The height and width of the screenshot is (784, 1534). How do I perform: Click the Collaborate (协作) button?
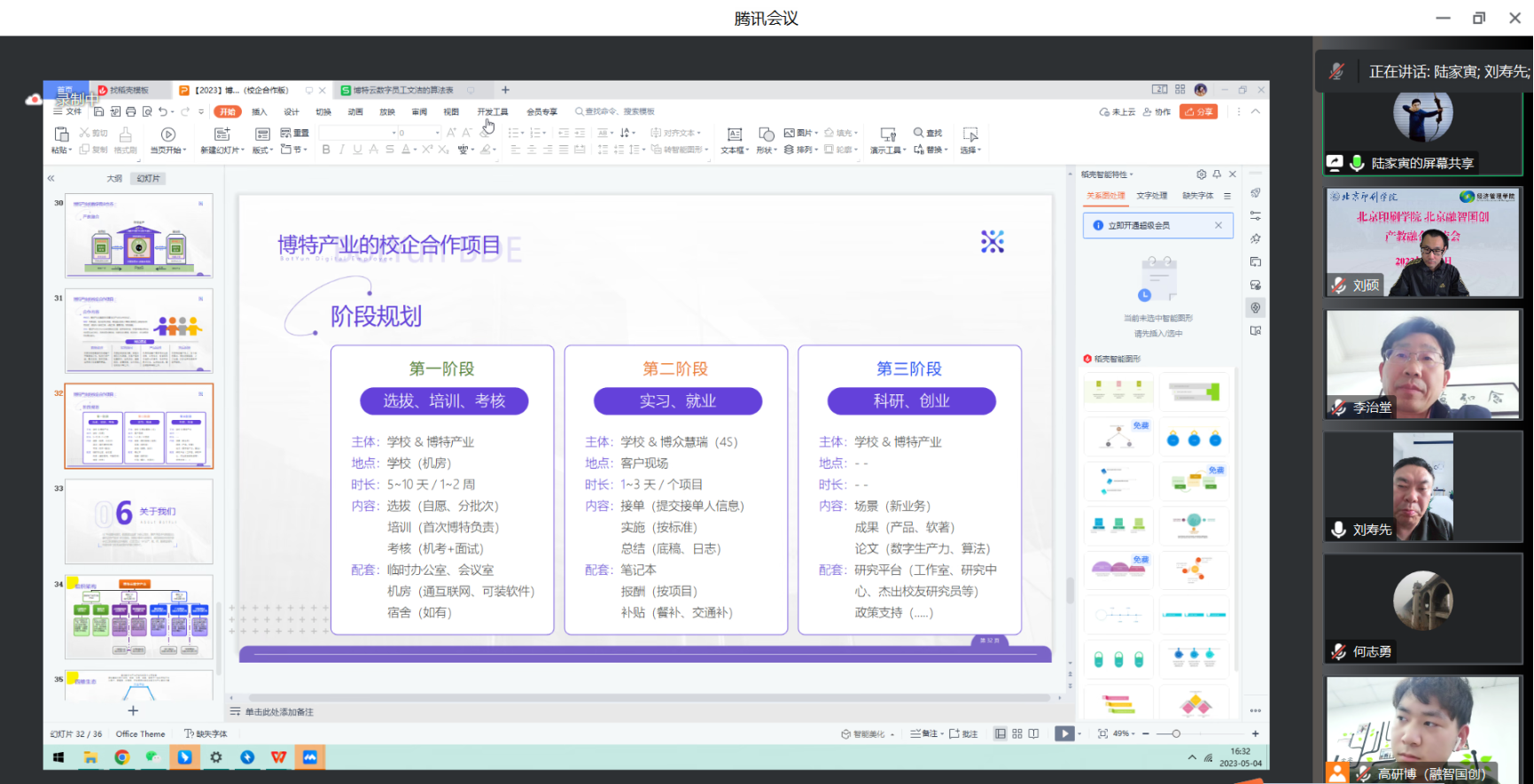(x=1156, y=112)
